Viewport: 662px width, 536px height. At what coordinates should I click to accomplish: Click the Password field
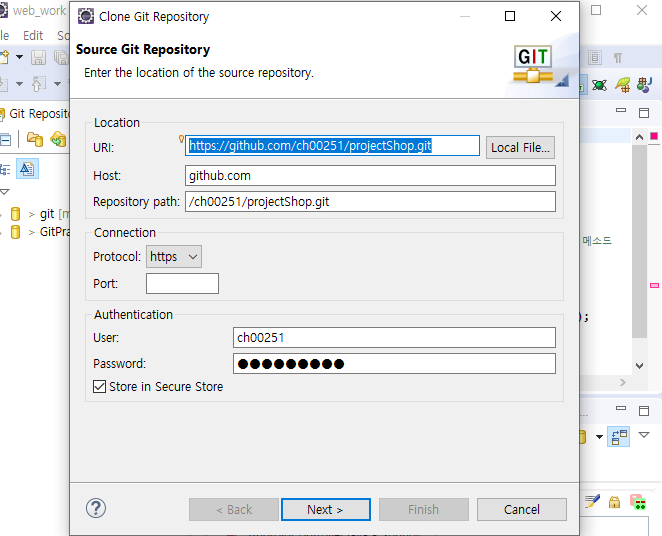point(394,363)
